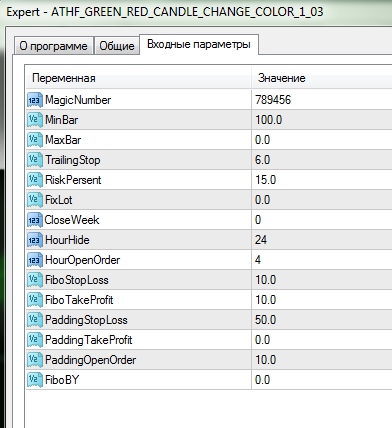The width and height of the screenshot is (392, 428).
Task: Click the PaddingOpenOrder value 10.0
Action: point(266,360)
